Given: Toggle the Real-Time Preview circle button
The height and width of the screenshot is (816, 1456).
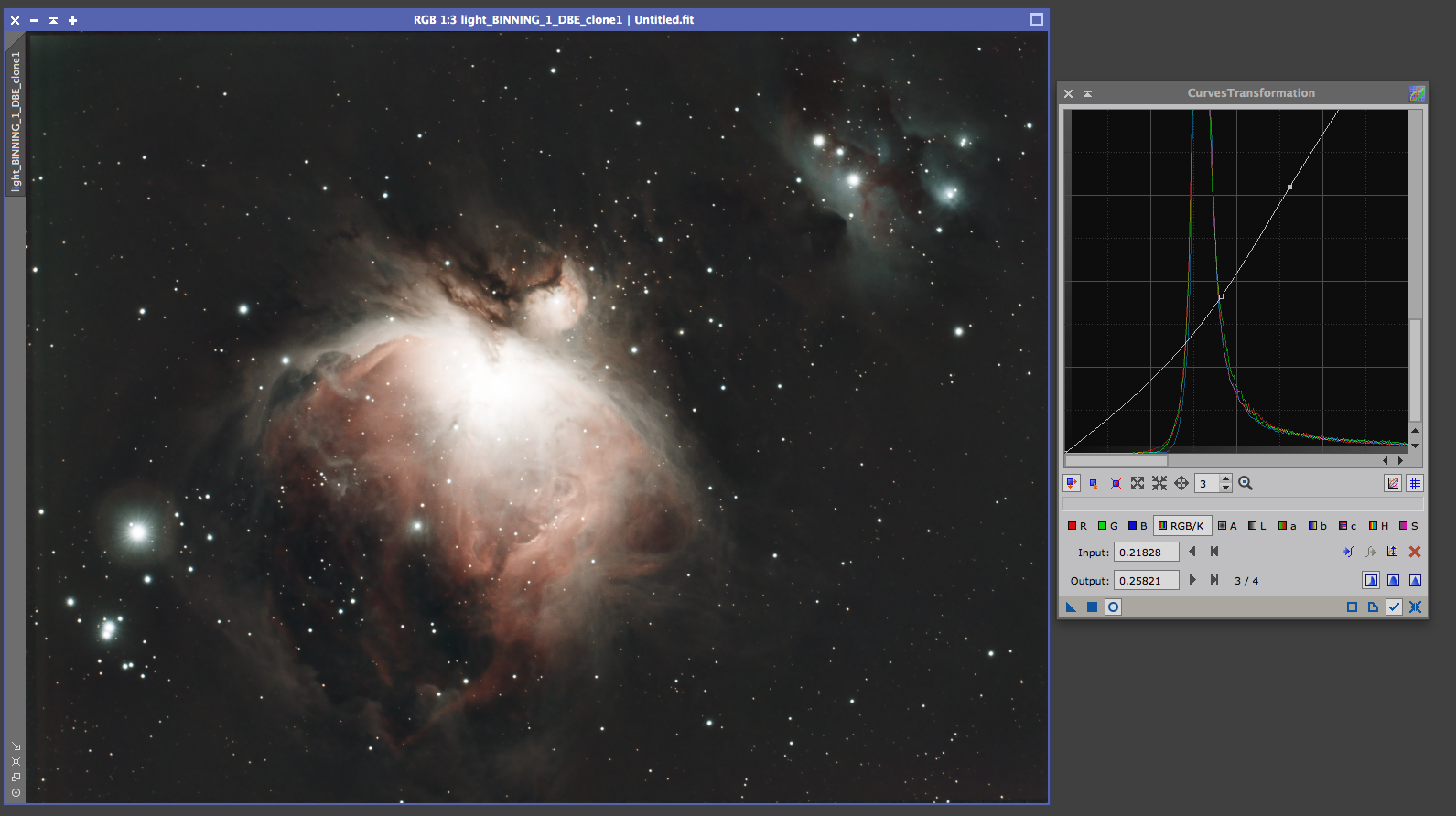Looking at the screenshot, I should point(1113,607).
